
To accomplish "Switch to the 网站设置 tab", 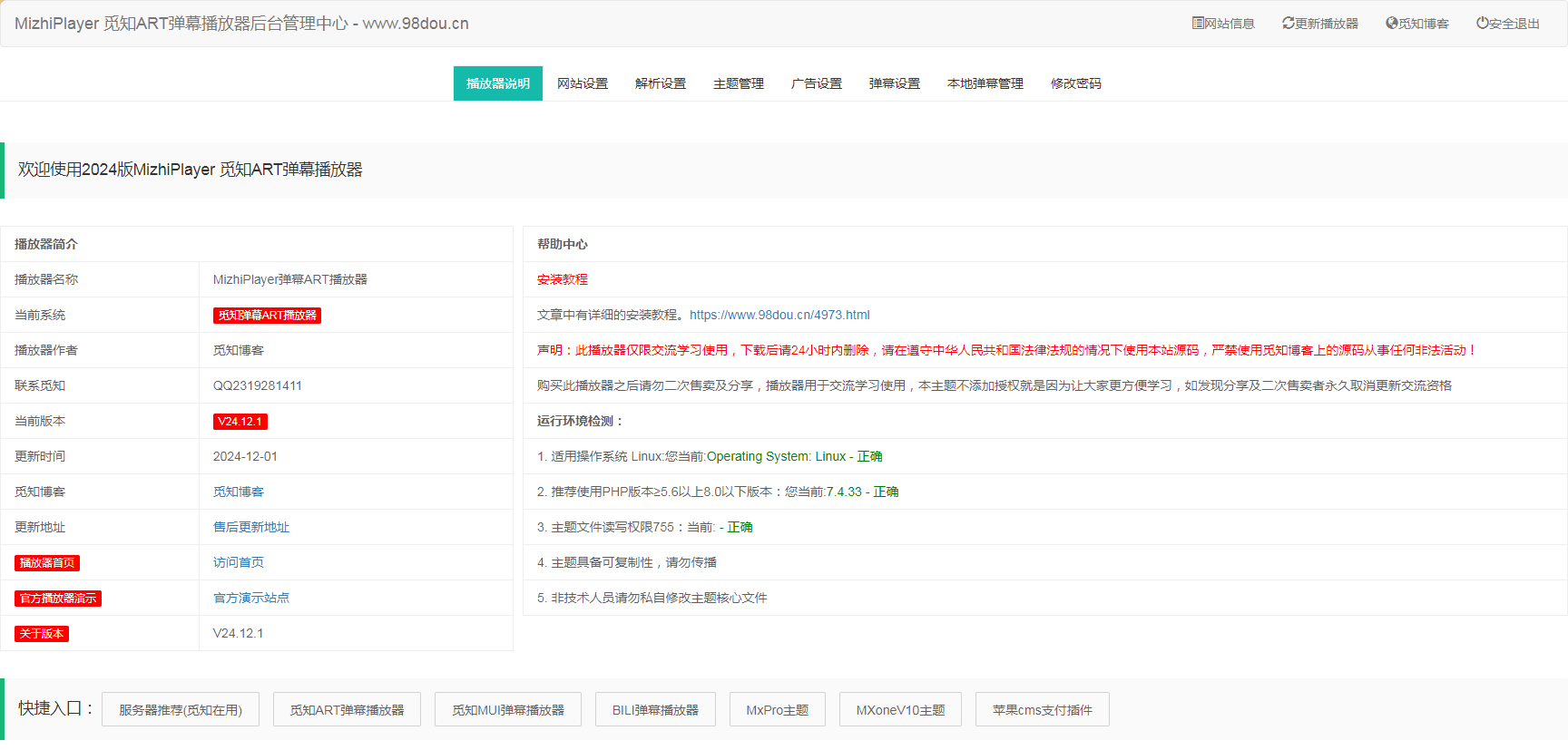I will pyautogui.click(x=583, y=83).
